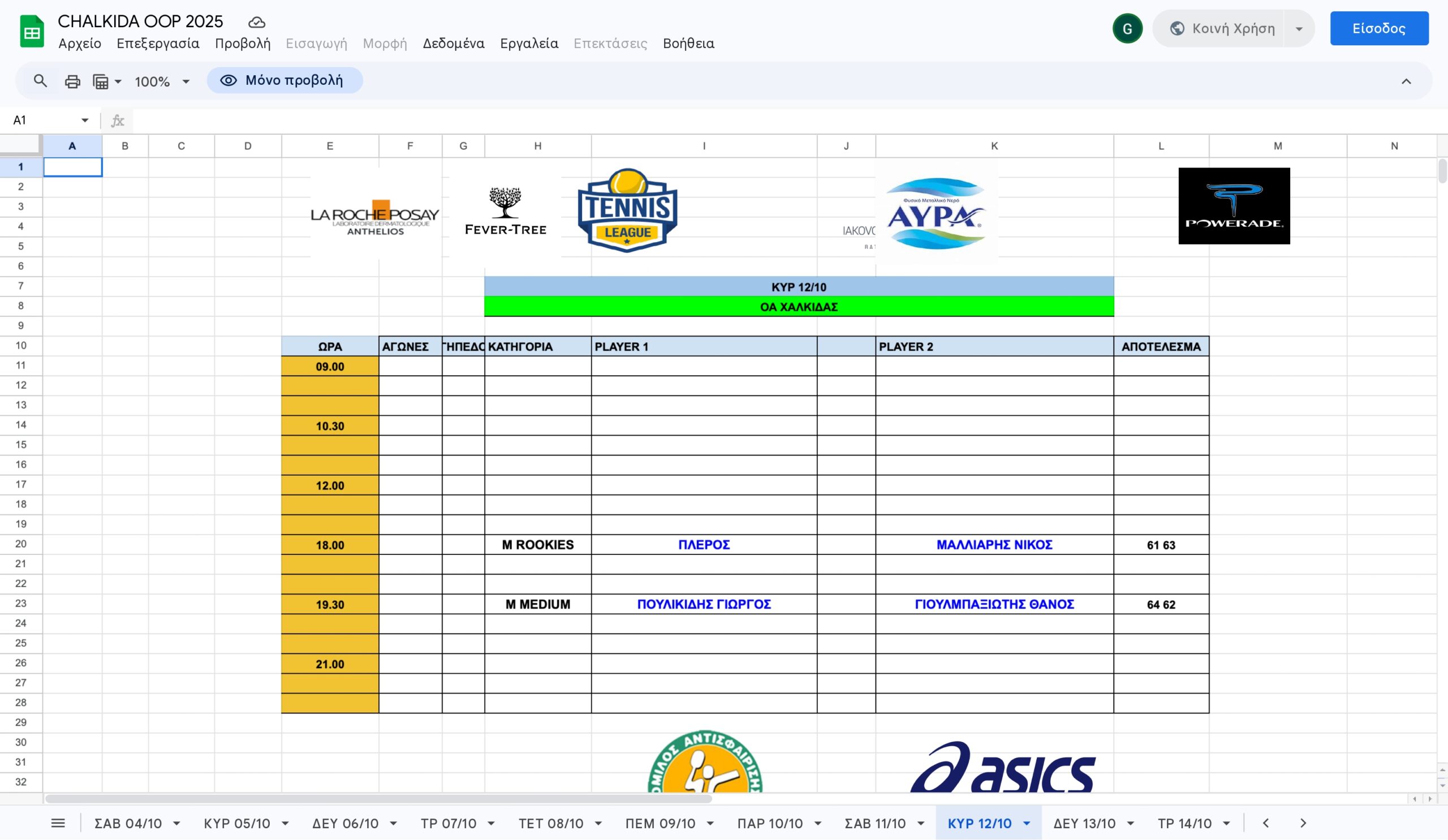This screenshot has width=1448, height=840.
Task: Switch to the ΣΑΒ 11/10 sheet tab
Action: pos(874,823)
